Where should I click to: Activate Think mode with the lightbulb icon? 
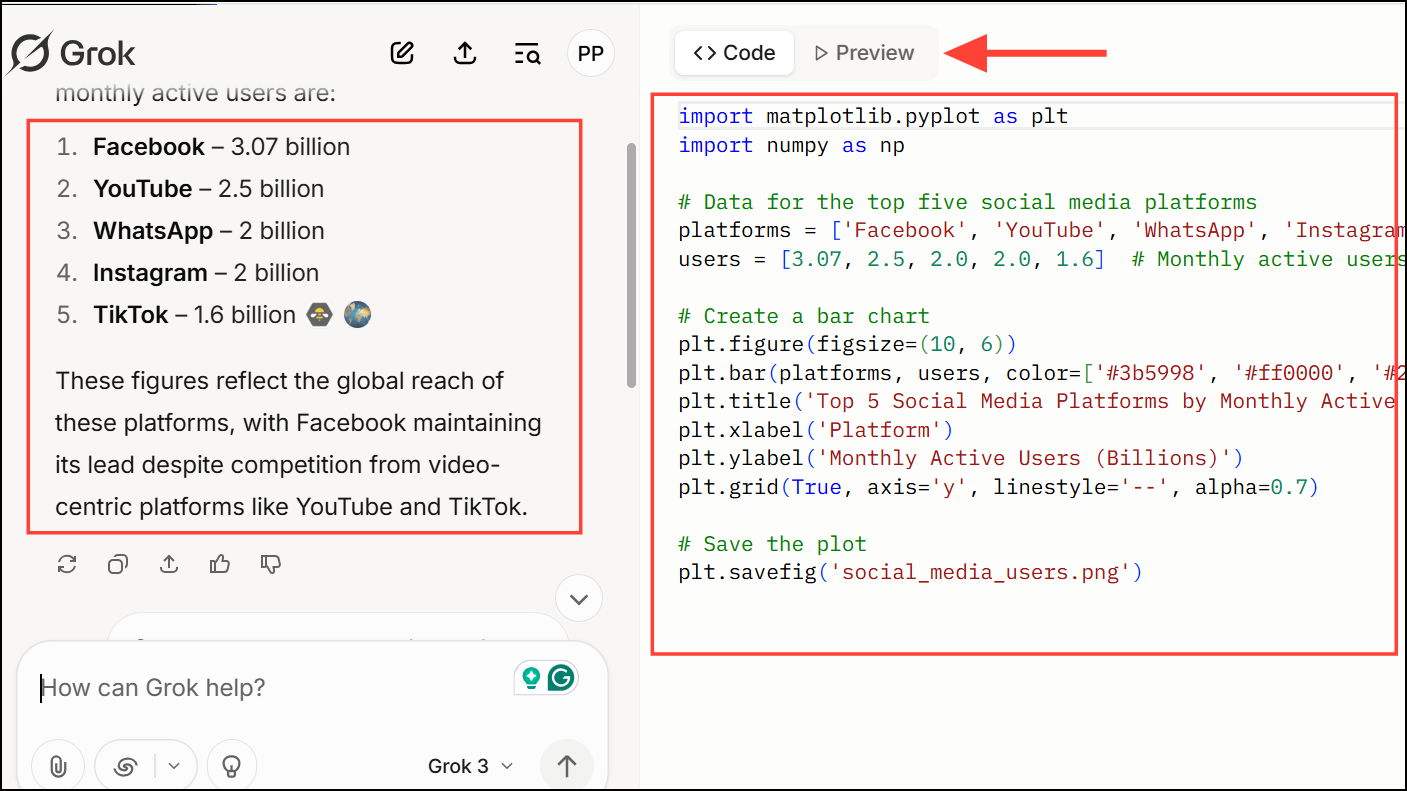[x=231, y=765]
